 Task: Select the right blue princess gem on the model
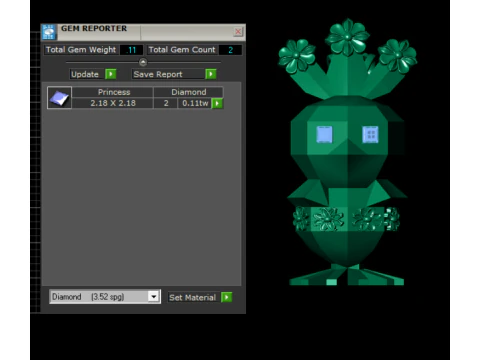point(370,135)
